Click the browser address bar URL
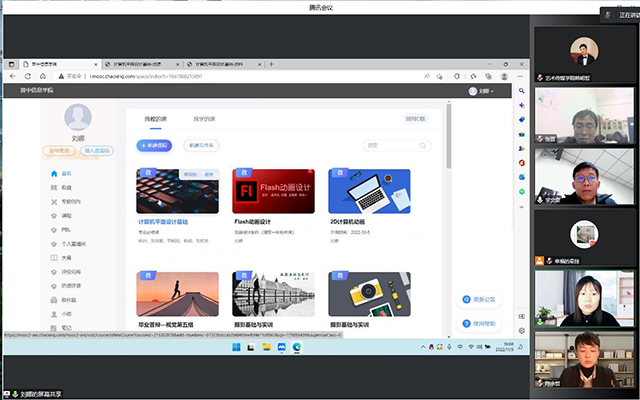Screen dimensions: 640x400 pos(146,76)
